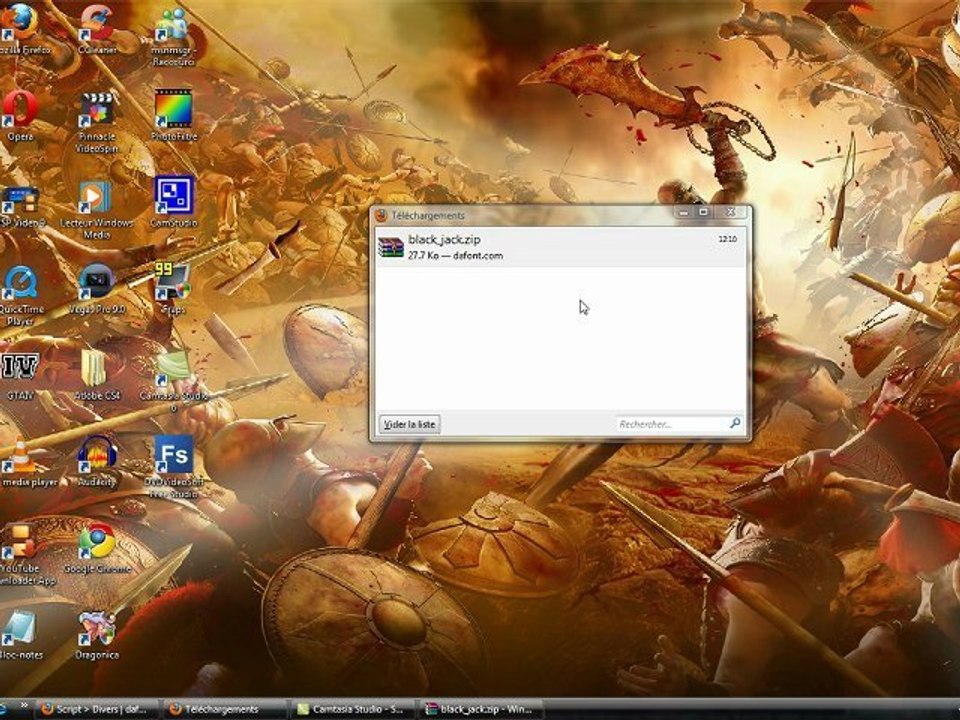The width and height of the screenshot is (960, 720).
Task: Close the Téléchargements window
Action: point(730,212)
